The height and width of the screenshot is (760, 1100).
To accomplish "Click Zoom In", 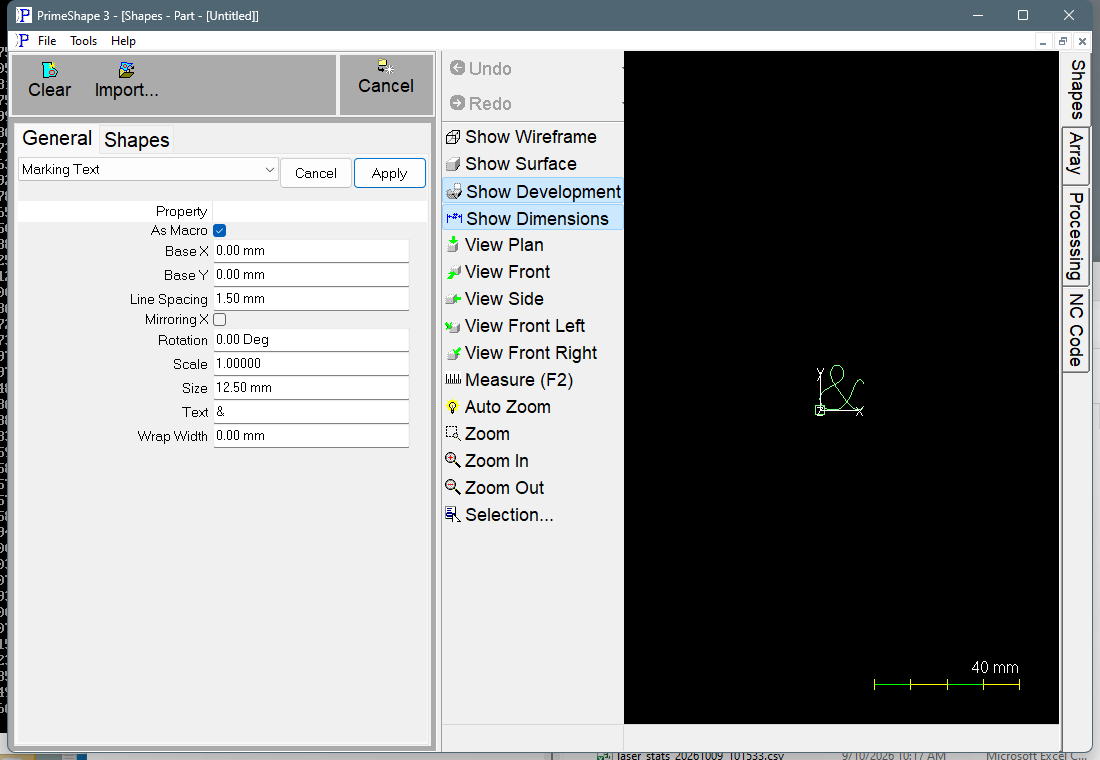I will point(487,461).
